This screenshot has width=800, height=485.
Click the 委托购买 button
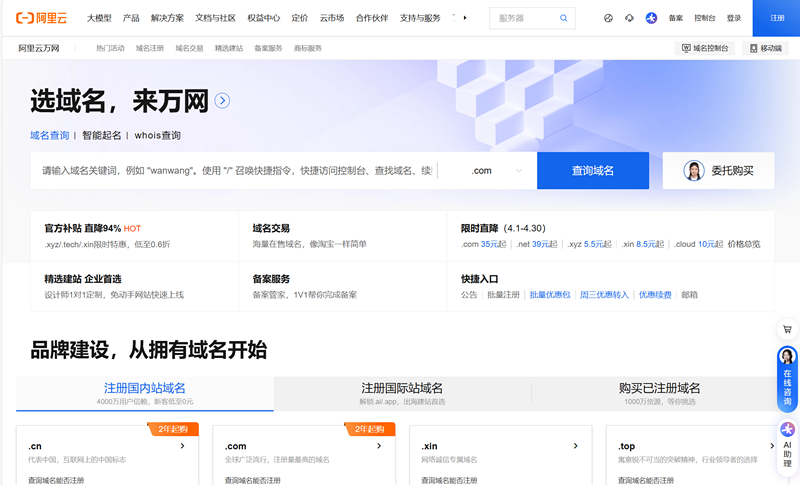tap(718, 170)
